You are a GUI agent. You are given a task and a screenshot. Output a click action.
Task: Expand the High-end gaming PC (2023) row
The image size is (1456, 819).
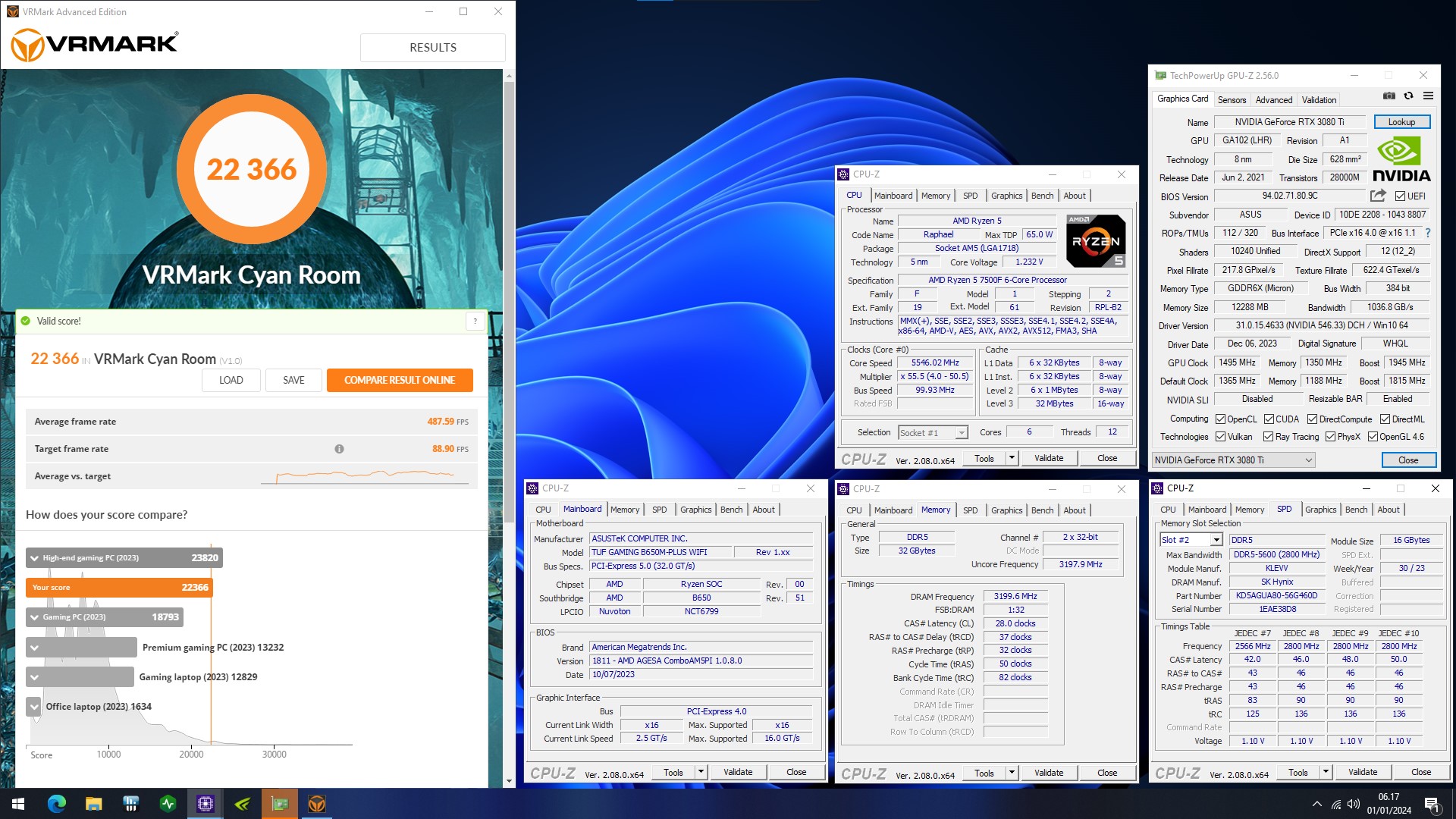(34, 558)
